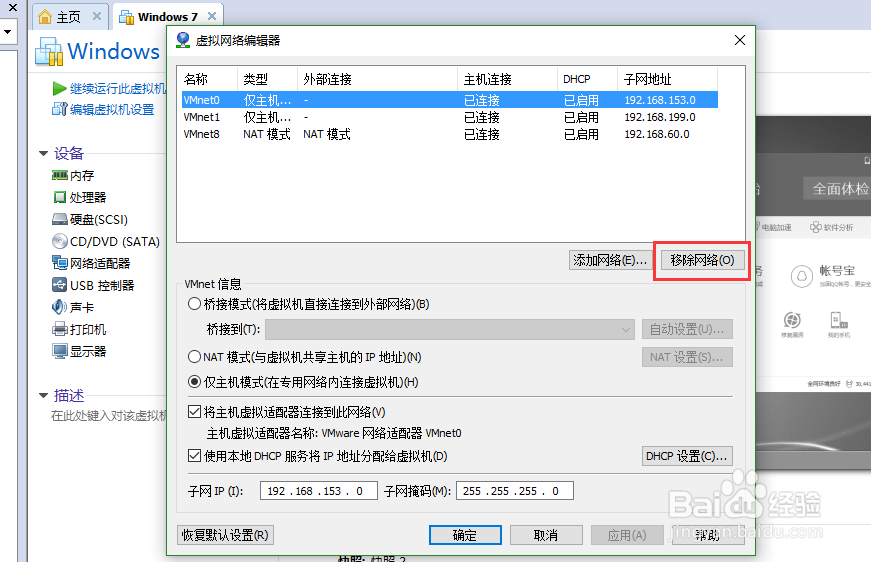Open DHCP 设置(C)... button
Viewport: 871px width, 562px height.
click(687, 456)
